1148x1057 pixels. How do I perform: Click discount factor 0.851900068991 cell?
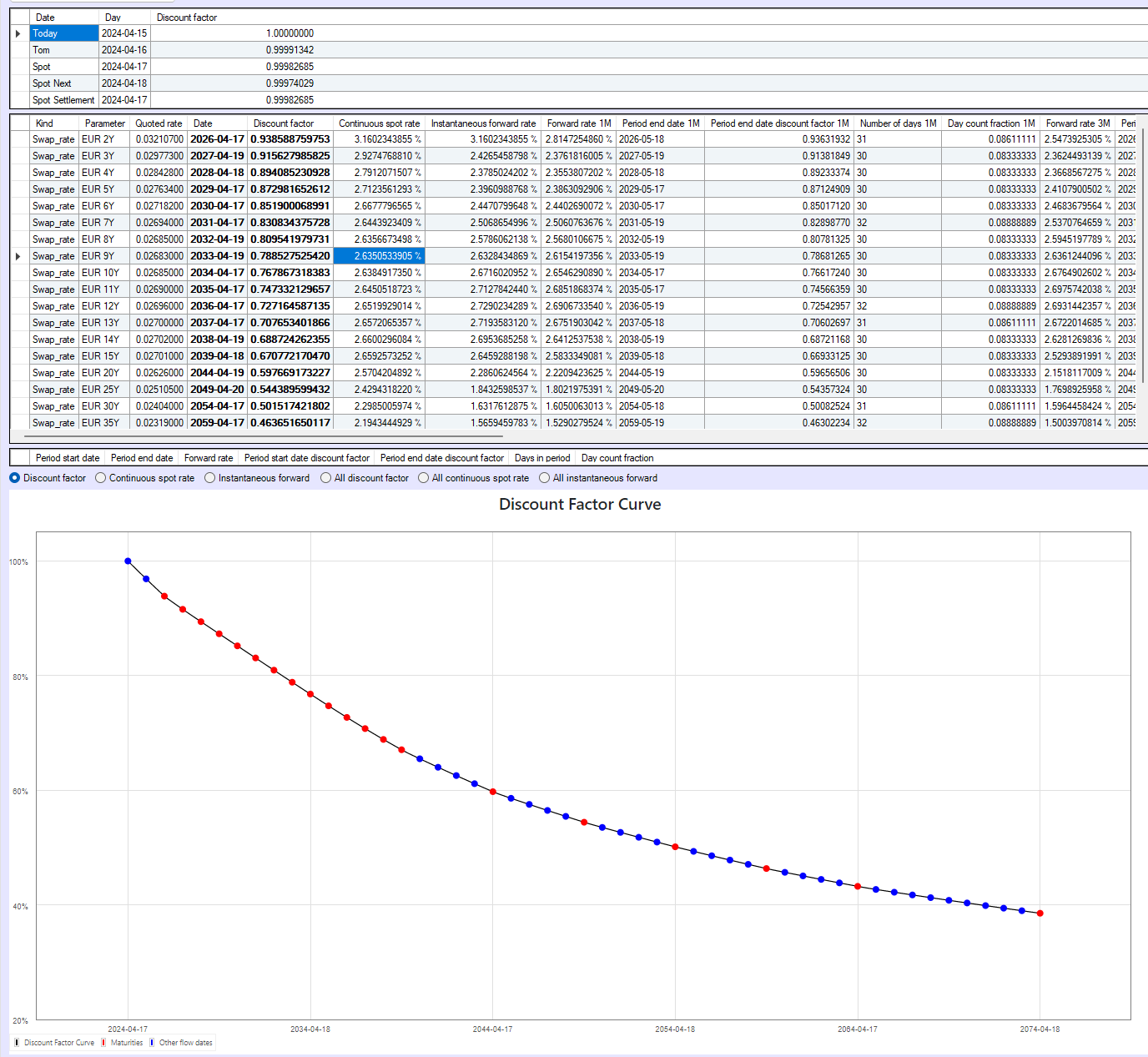tap(290, 206)
